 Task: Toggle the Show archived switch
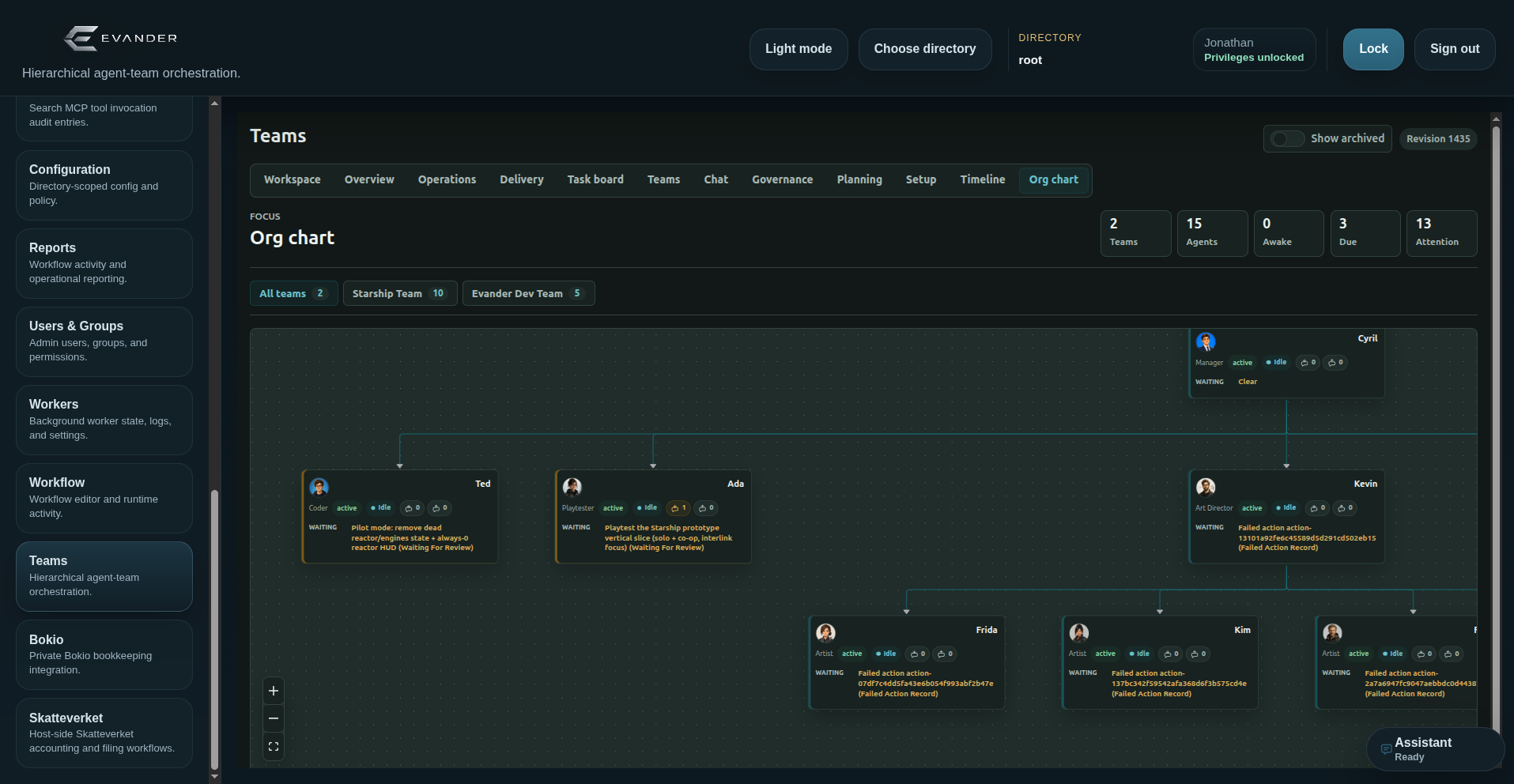(1287, 139)
